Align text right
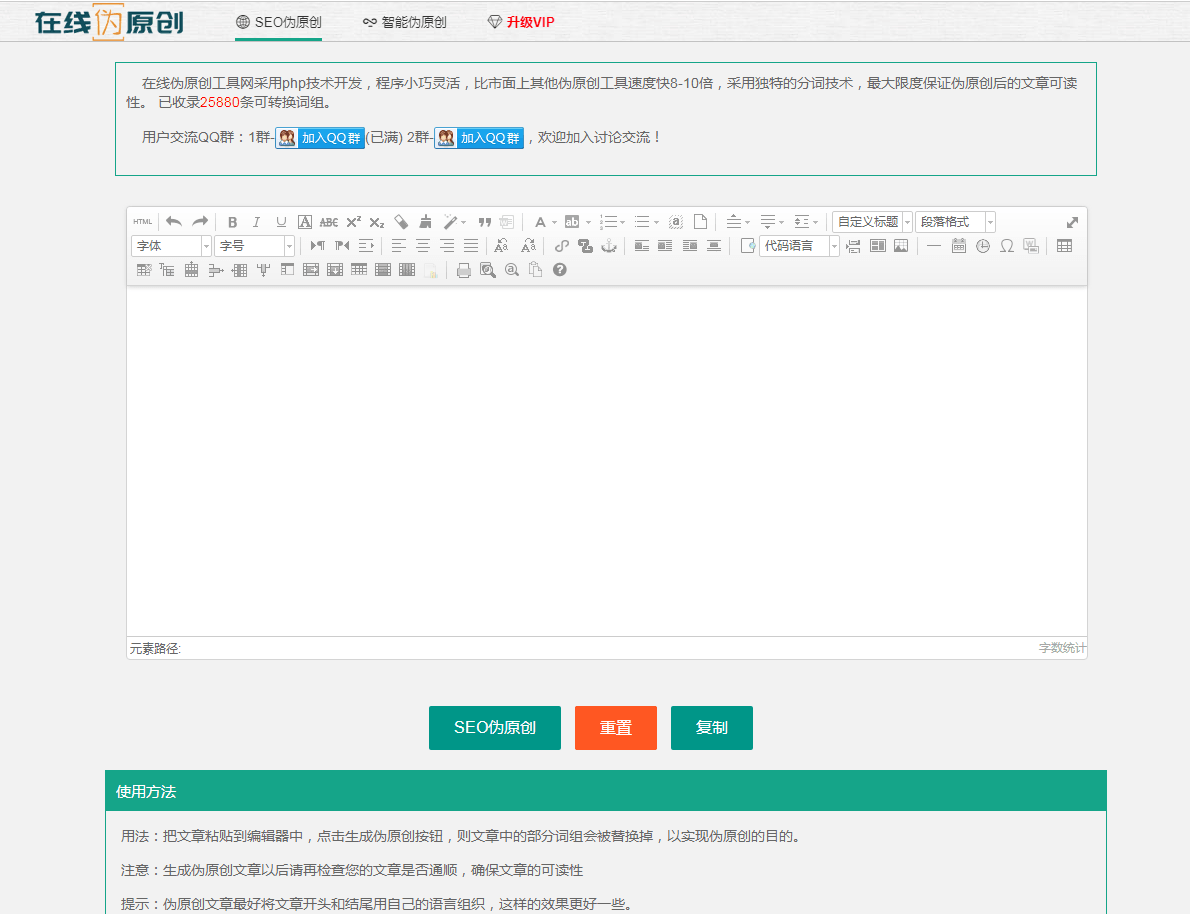 tap(447, 246)
